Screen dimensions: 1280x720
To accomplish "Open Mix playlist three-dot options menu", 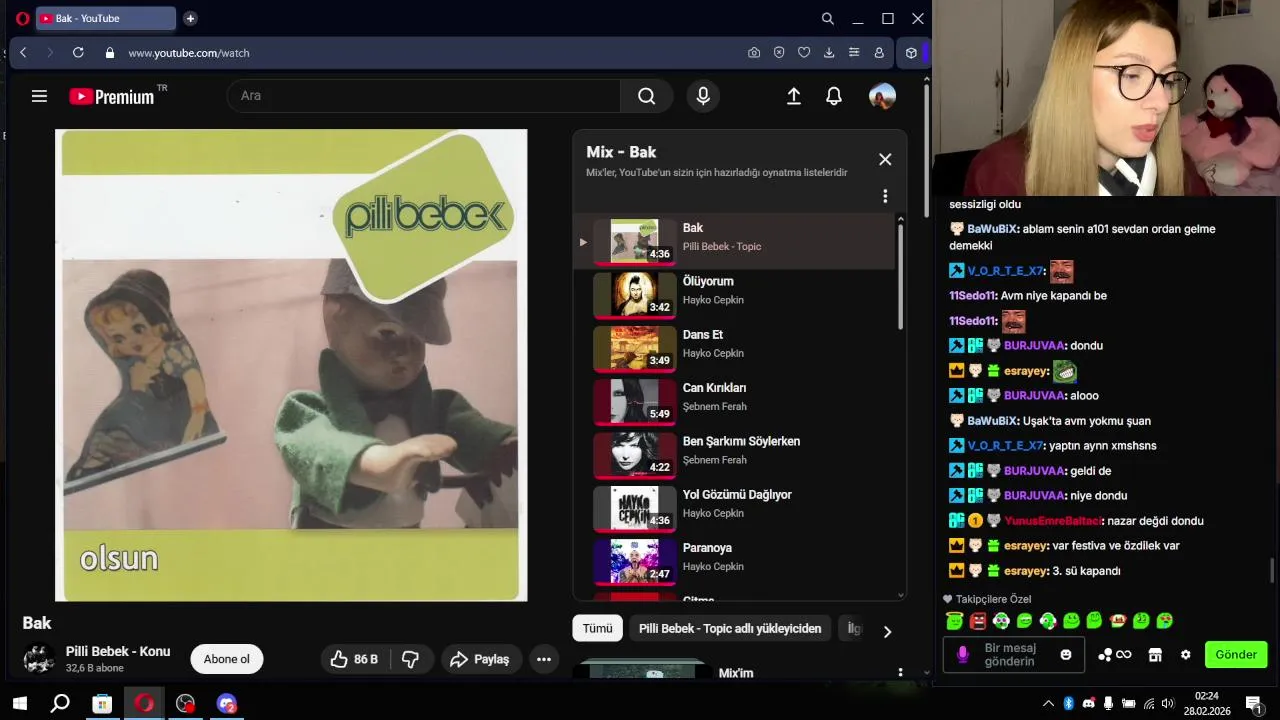I will (885, 196).
